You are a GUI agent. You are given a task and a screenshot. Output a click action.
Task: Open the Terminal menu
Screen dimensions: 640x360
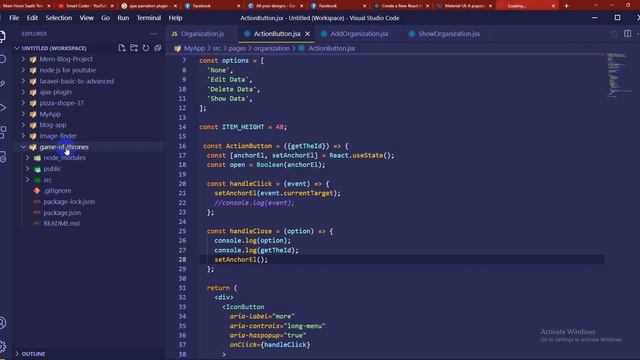point(149,18)
